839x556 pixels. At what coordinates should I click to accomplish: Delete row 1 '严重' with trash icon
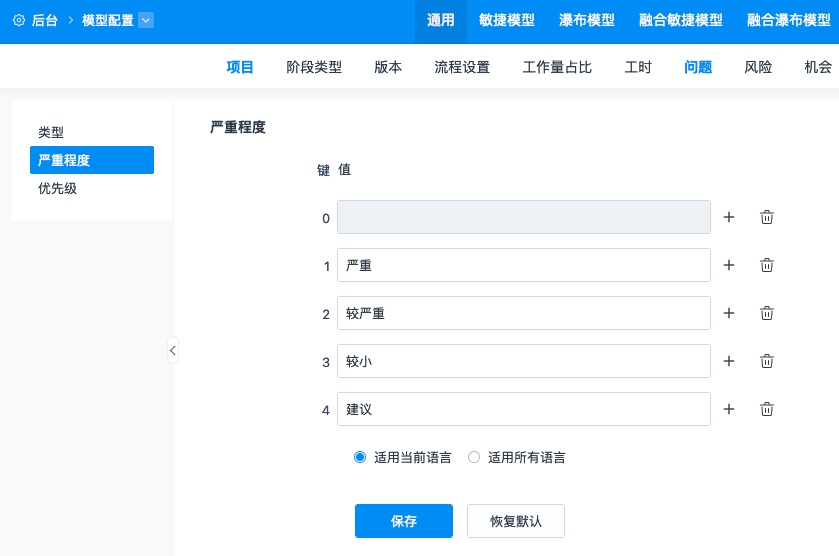pos(767,265)
